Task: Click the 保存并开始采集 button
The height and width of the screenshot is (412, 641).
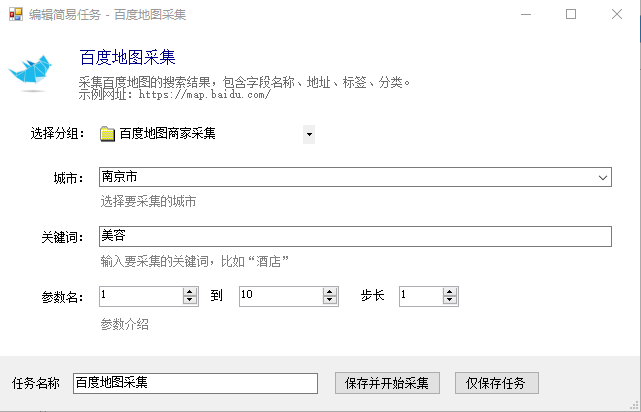Action: [x=387, y=383]
